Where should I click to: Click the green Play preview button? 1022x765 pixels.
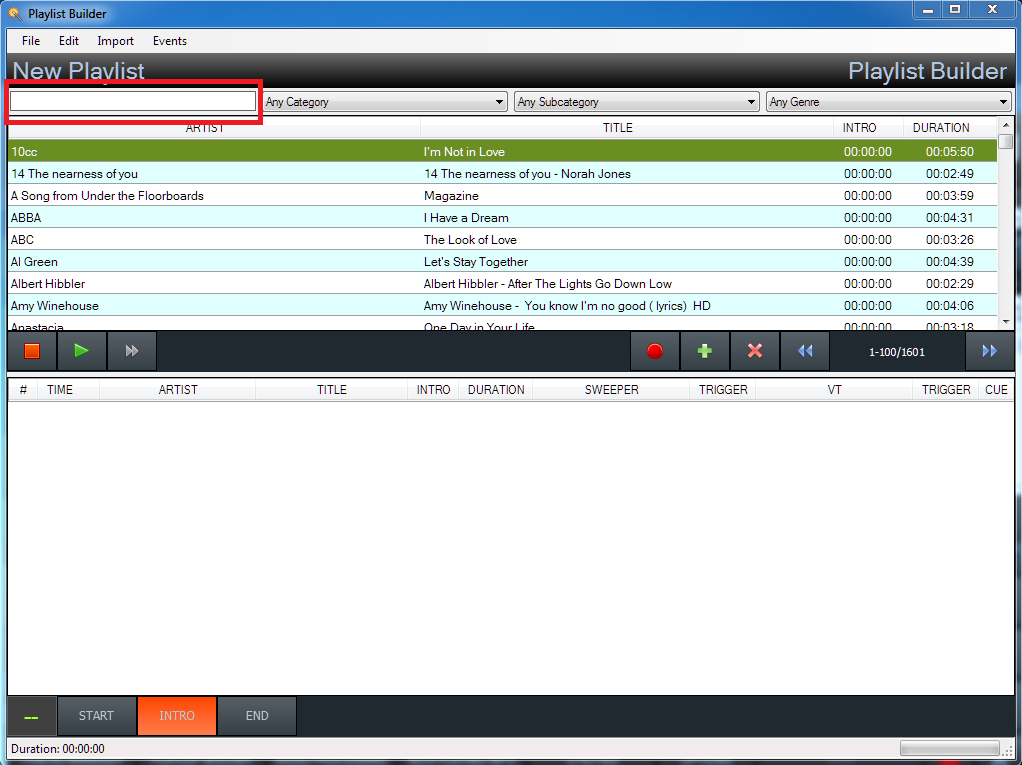(81, 351)
